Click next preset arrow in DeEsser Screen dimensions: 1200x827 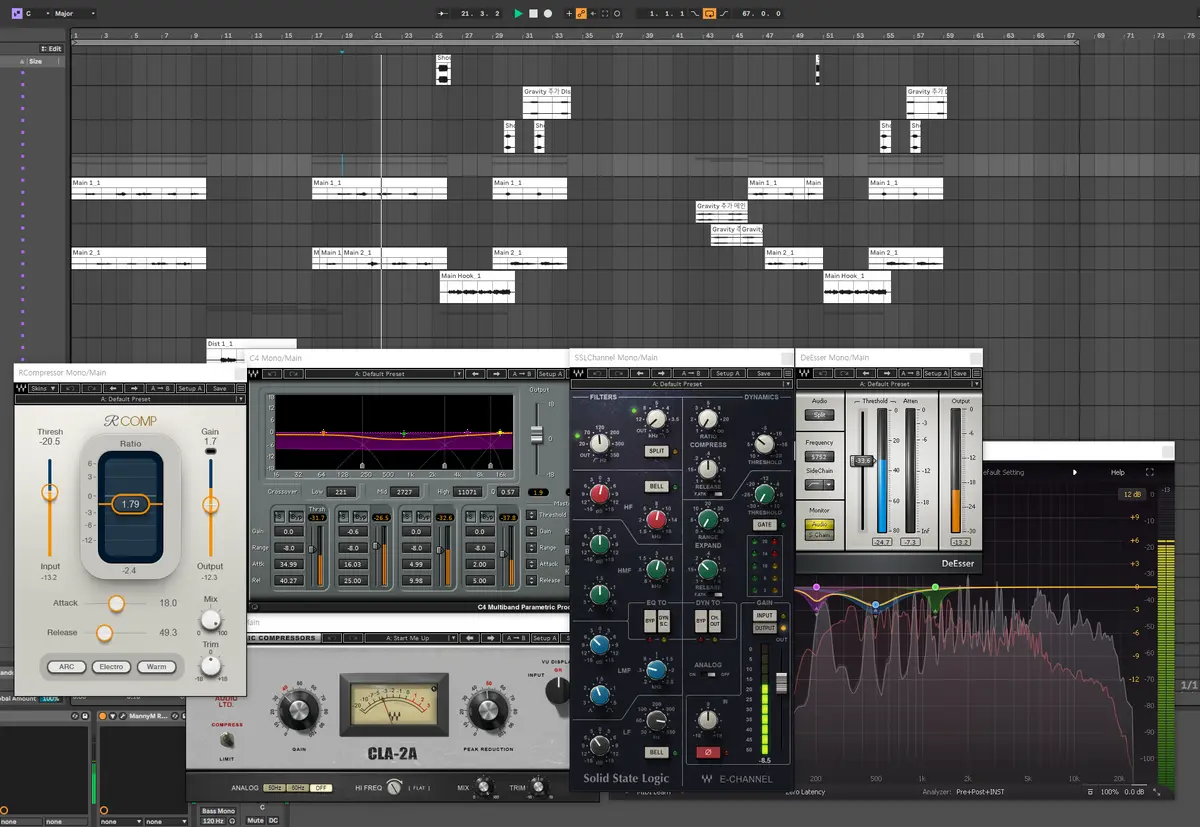tap(886, 373)
